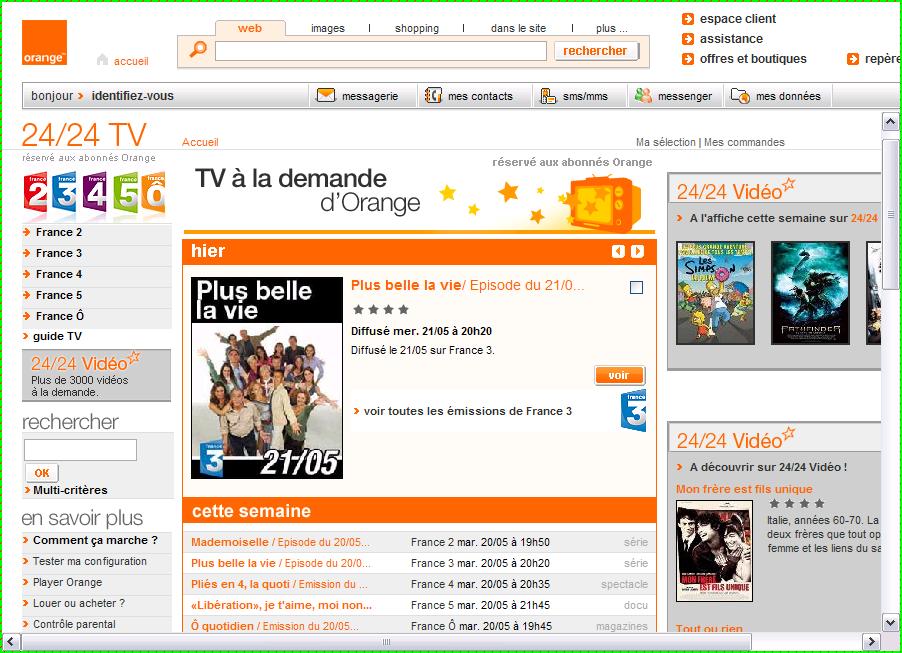Image resolution: width=902 pixels, height=653 pixels.
Task: Open mes contacts address book icon
Action: [433, 96]
